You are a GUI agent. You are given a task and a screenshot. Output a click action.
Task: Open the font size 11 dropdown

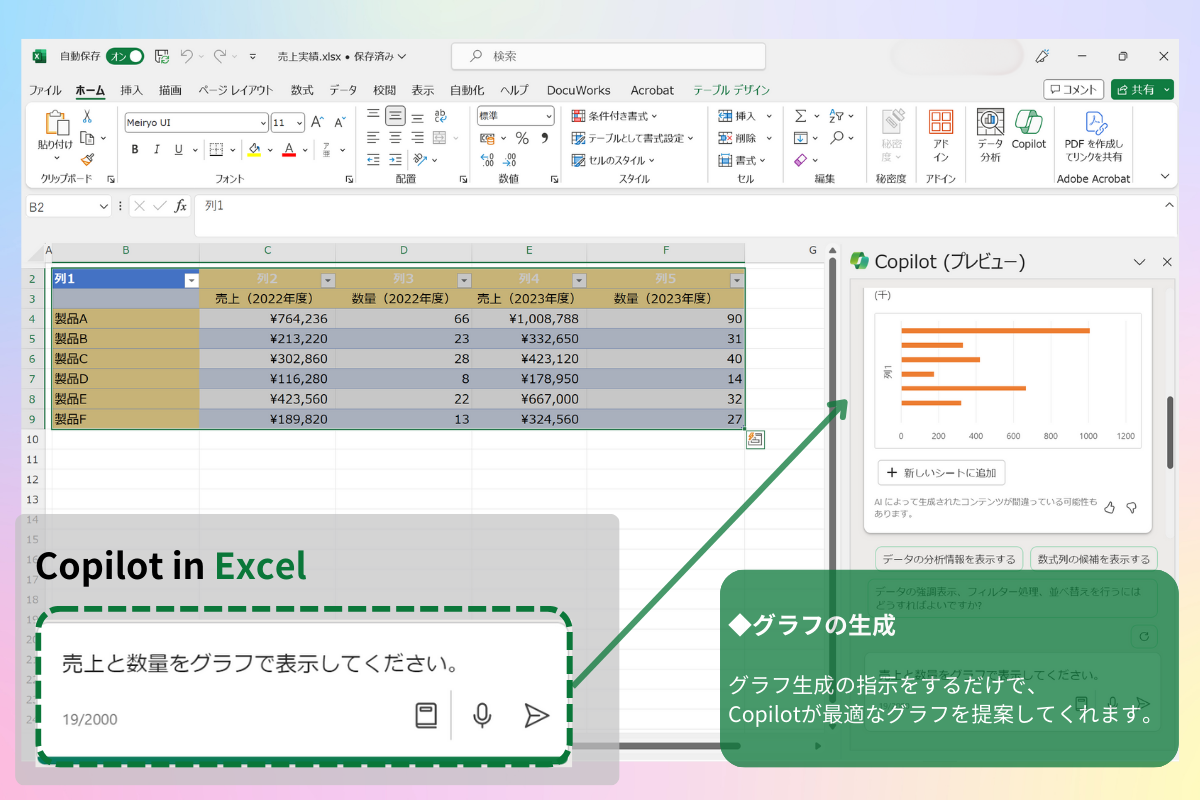point(300,123)
